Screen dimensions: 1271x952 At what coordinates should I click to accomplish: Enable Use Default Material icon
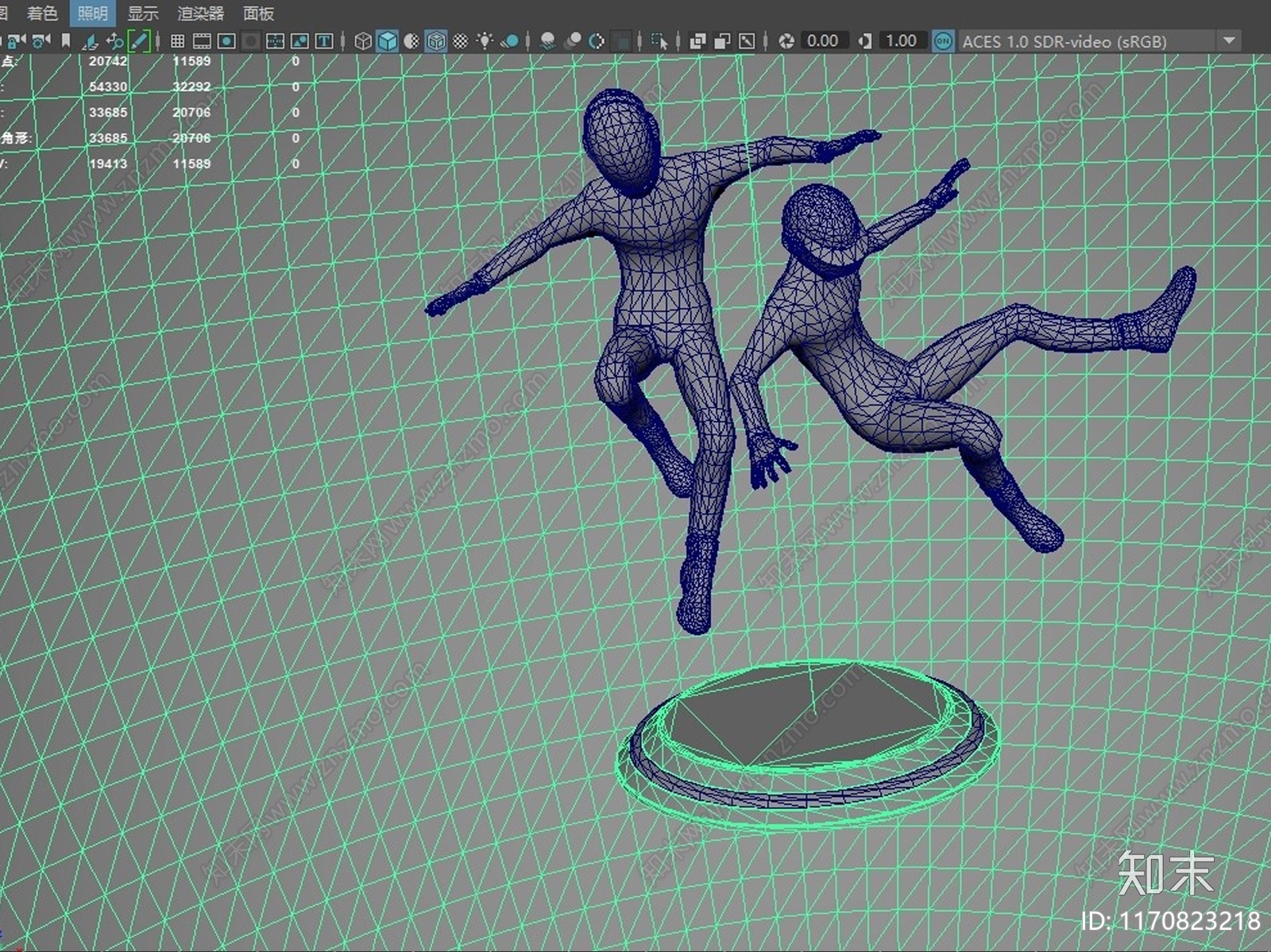(x=411, y=40)
